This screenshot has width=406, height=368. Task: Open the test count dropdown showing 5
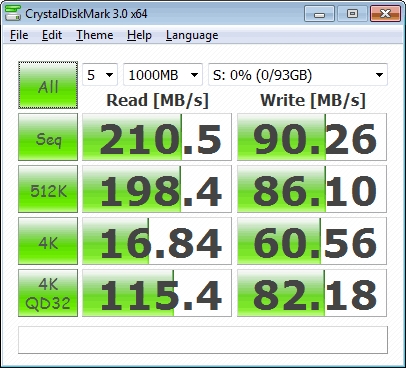click(x=100, y=75)
